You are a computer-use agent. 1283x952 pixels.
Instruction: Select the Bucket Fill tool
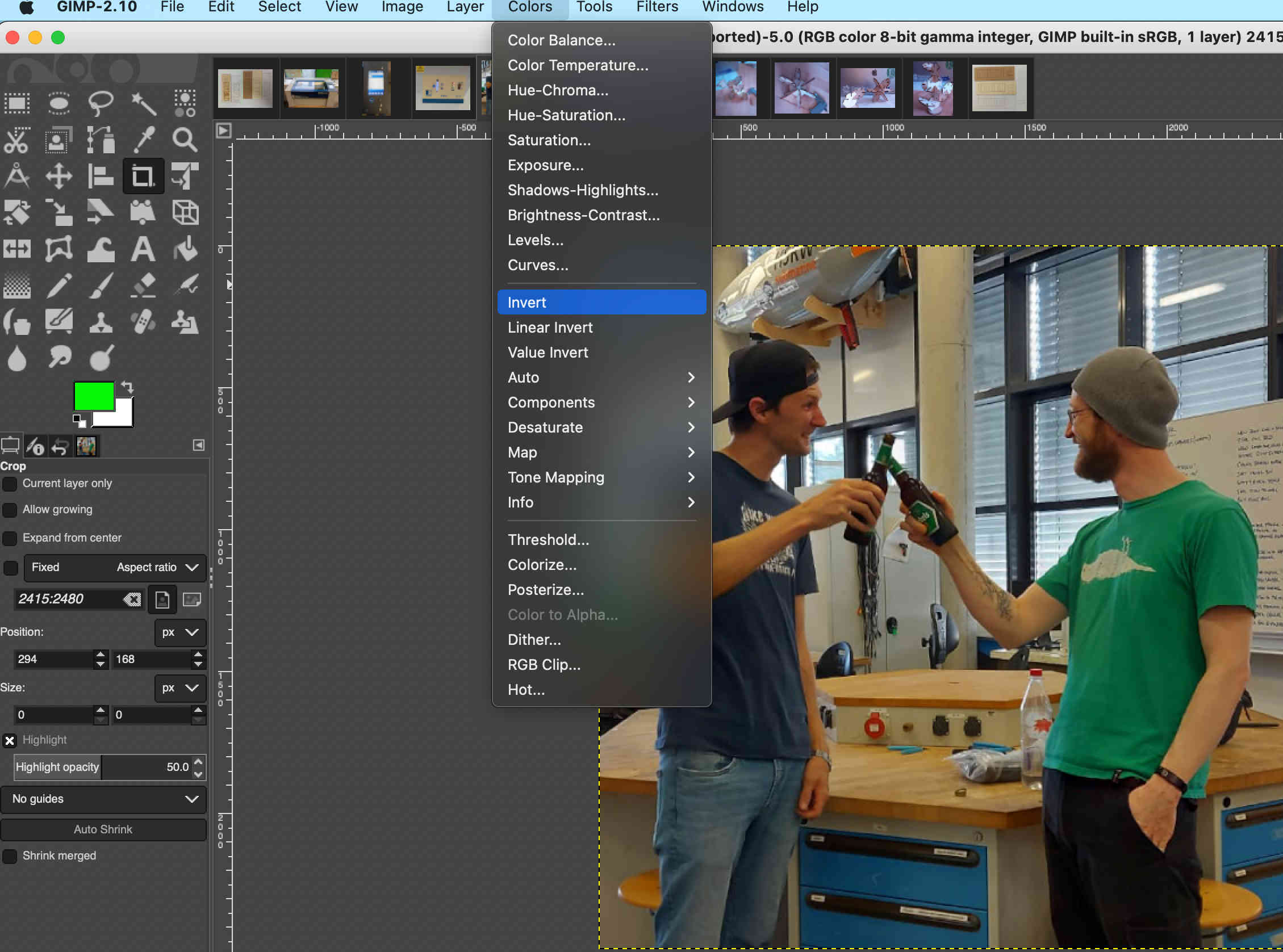185,249
